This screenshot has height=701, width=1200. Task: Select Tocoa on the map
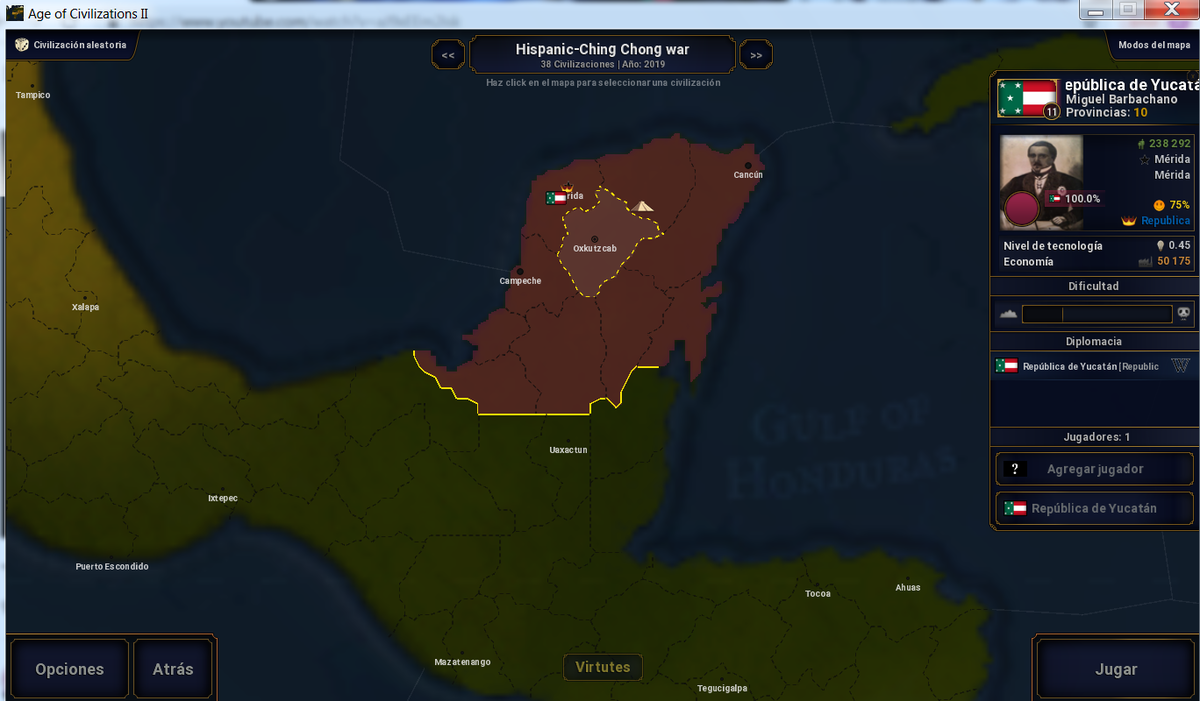818,594
